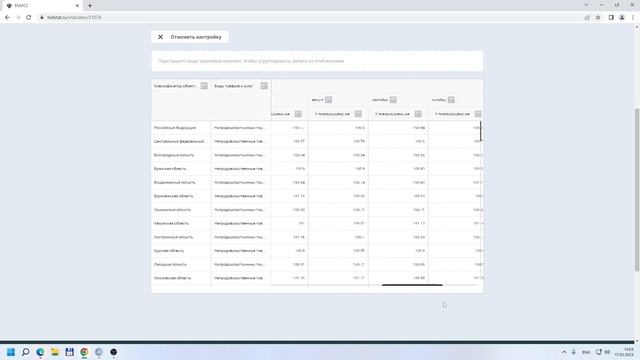Open the tab search chevron
The width and height of the screenshot is (640, 360).
[x=587, y=5]
